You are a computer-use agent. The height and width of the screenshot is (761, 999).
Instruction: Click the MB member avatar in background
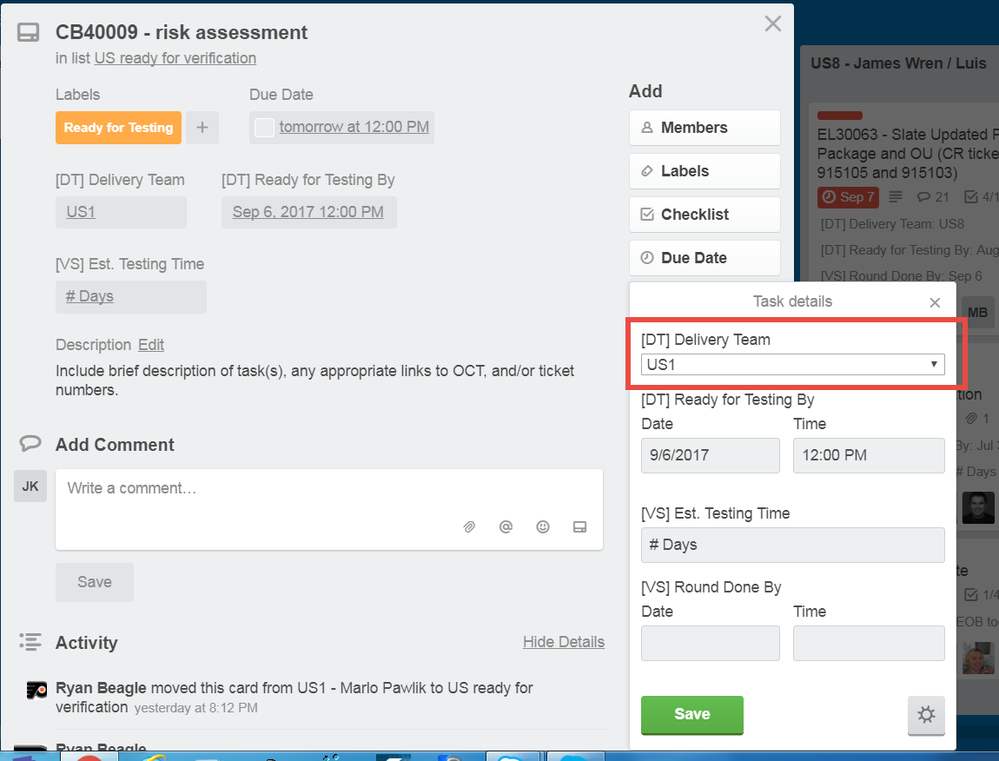977,312
